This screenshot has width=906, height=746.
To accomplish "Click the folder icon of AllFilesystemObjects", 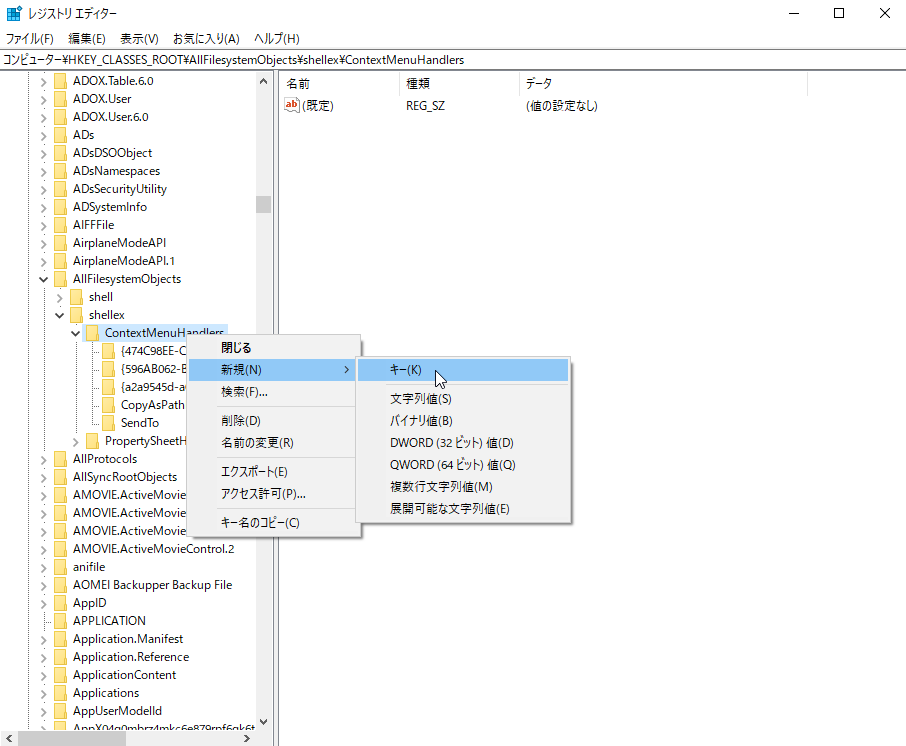I will (61, 279).
